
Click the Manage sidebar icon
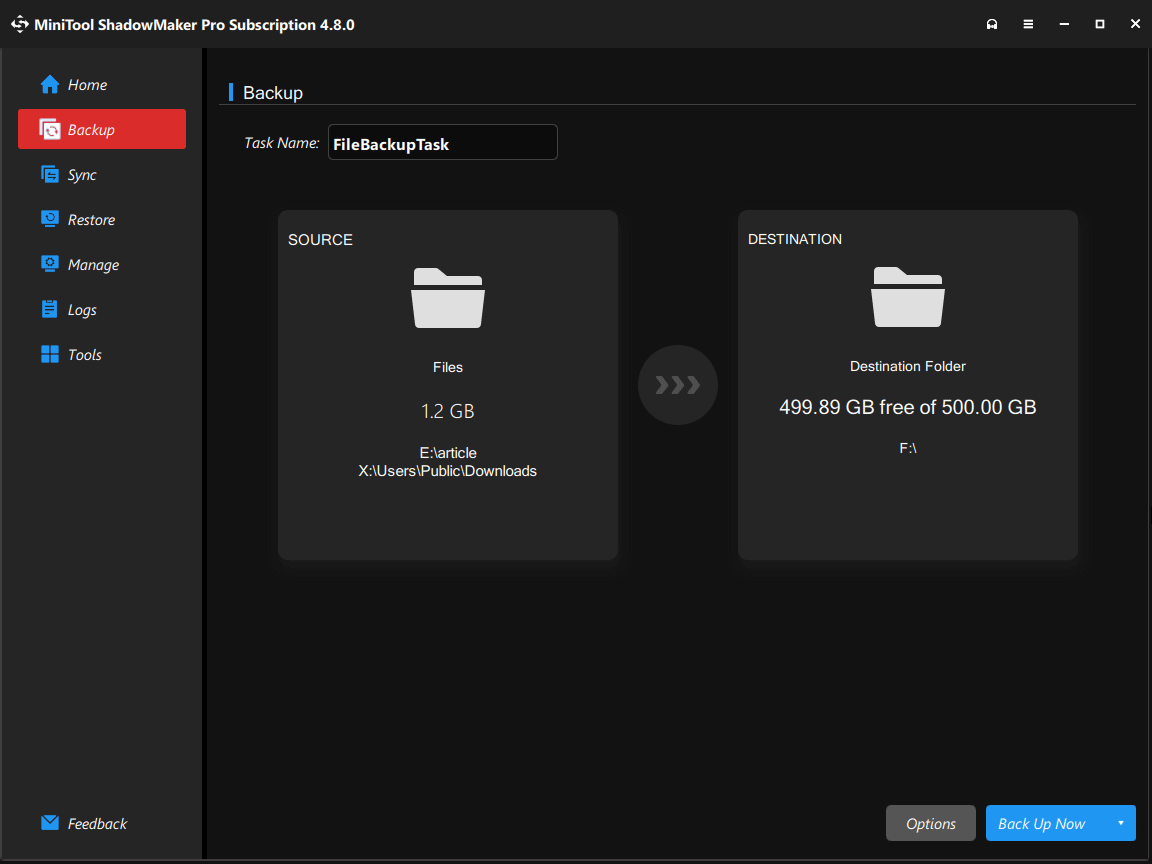tap(50, 264)
